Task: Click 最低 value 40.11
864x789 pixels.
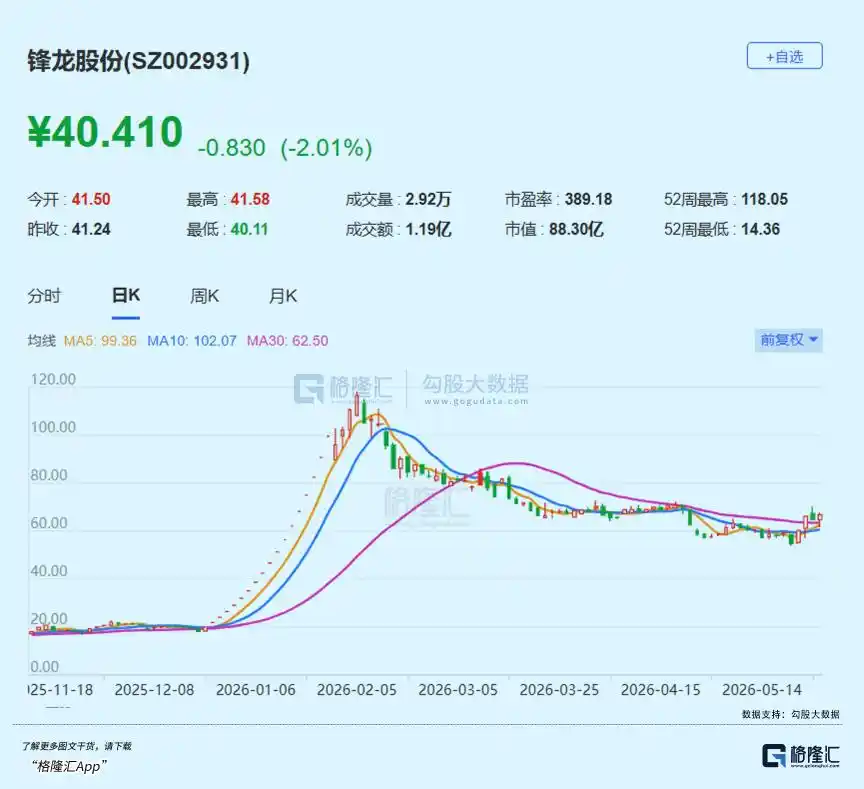Action: pos(250,229)
